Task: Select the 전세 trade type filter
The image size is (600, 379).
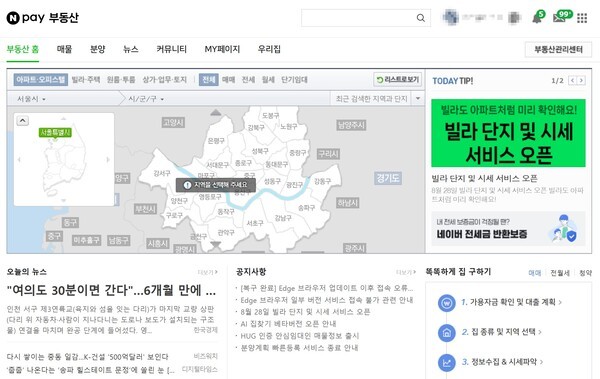Action: 248,80
